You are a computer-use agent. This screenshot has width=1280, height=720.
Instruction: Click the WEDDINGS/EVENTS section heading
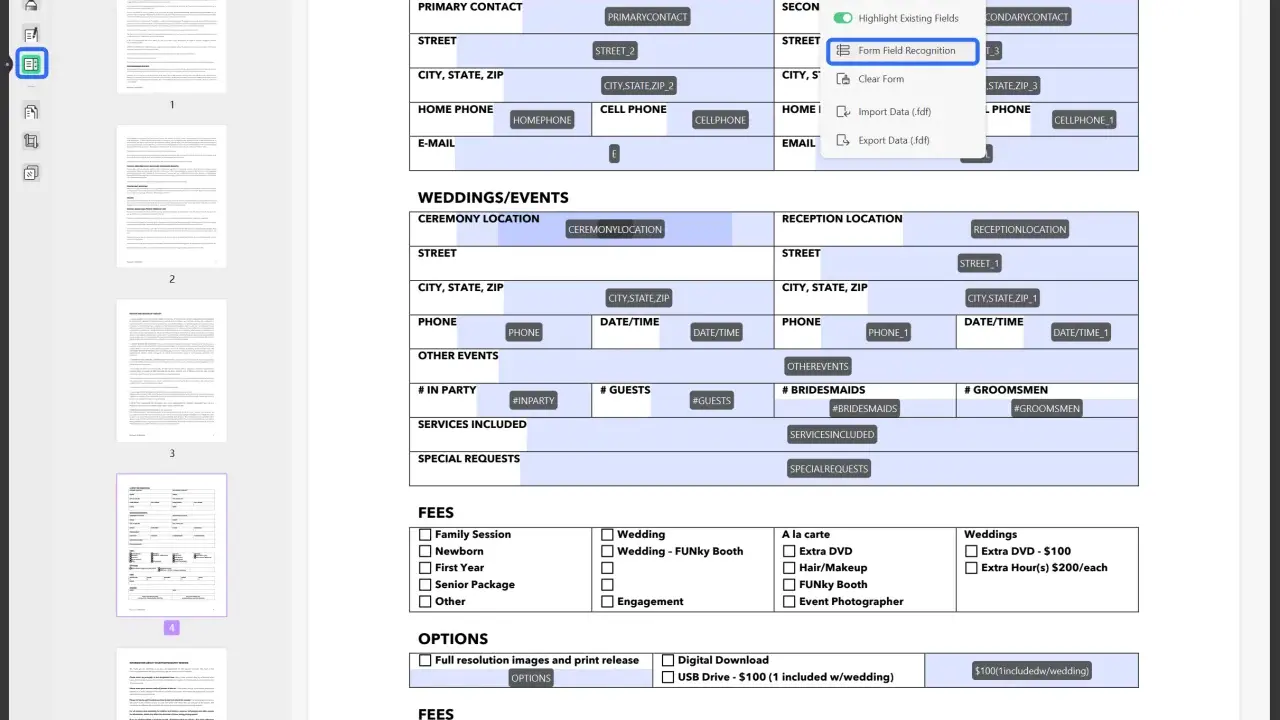click(493, 198)
